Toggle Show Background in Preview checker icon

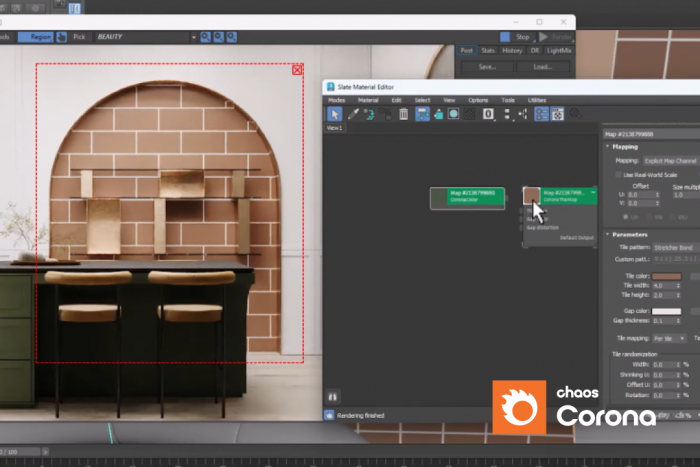pyautogui.click(x=469, y=114)
